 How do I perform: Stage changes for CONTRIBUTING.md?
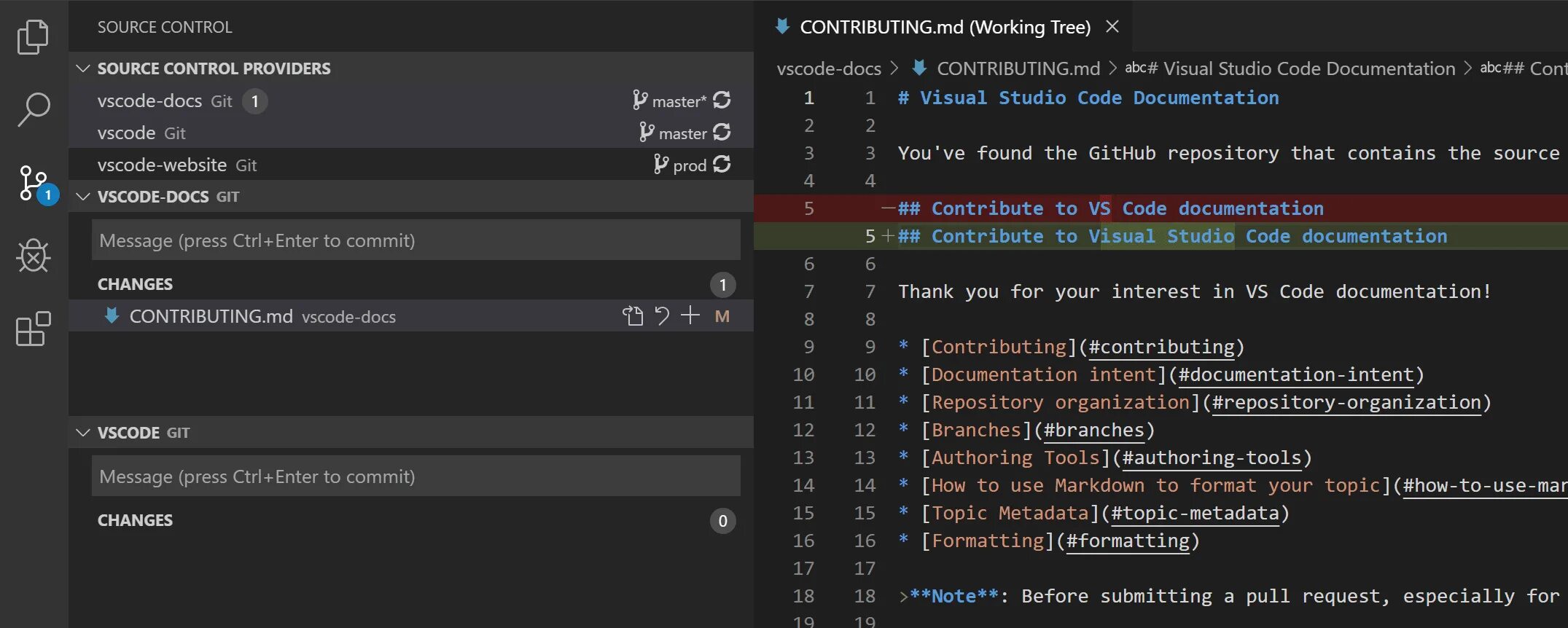click(690, 316)
